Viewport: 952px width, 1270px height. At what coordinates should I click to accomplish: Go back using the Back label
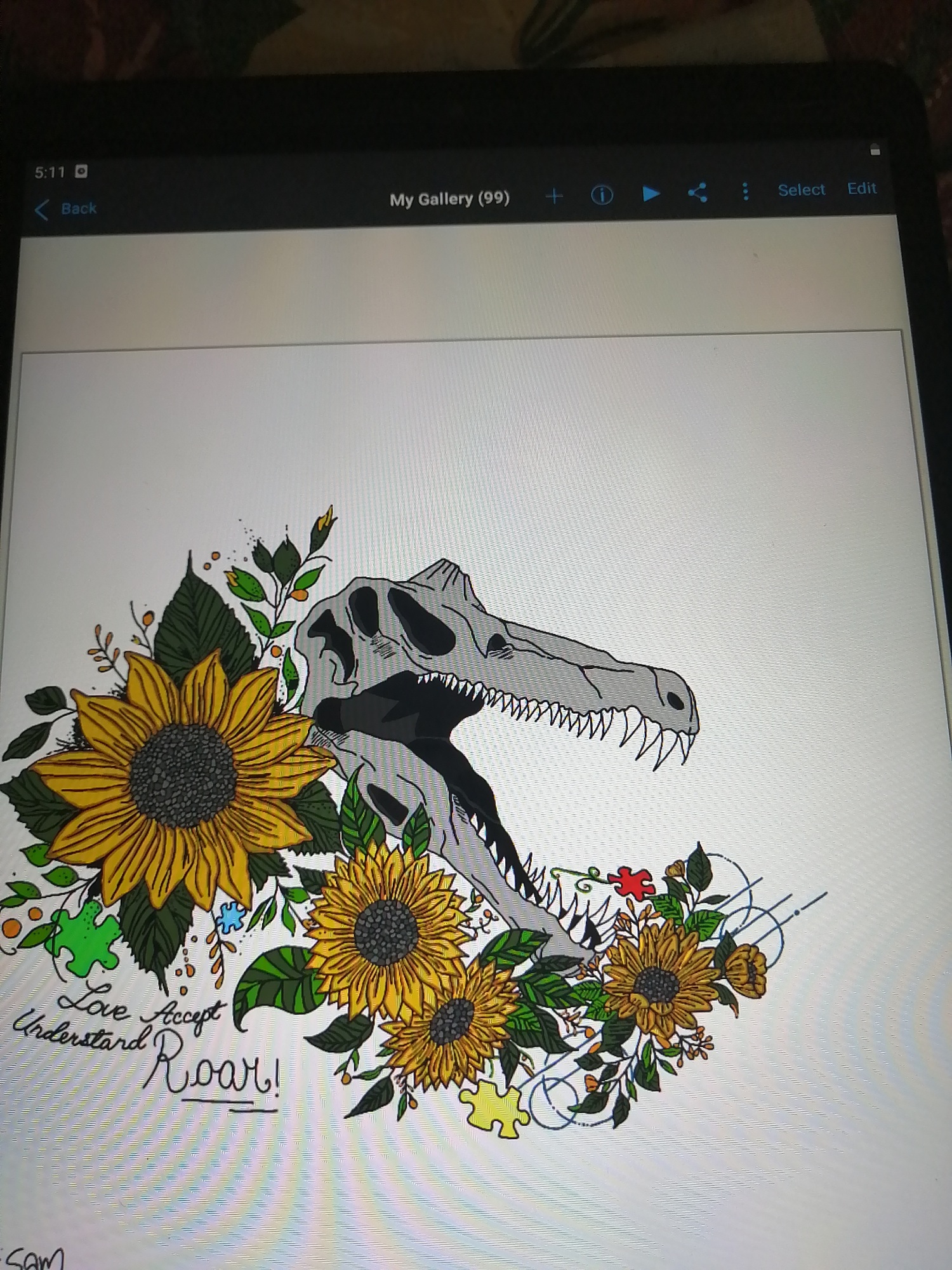click(79, 208)
